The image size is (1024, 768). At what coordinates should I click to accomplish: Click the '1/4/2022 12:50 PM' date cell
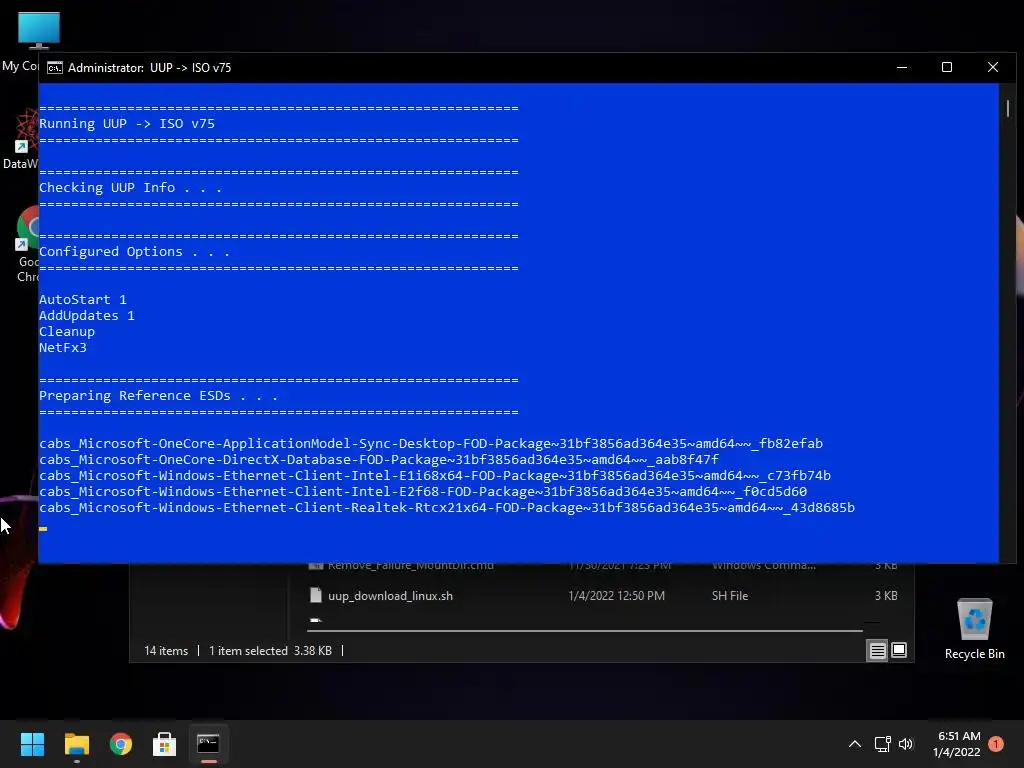coord(616,596)
